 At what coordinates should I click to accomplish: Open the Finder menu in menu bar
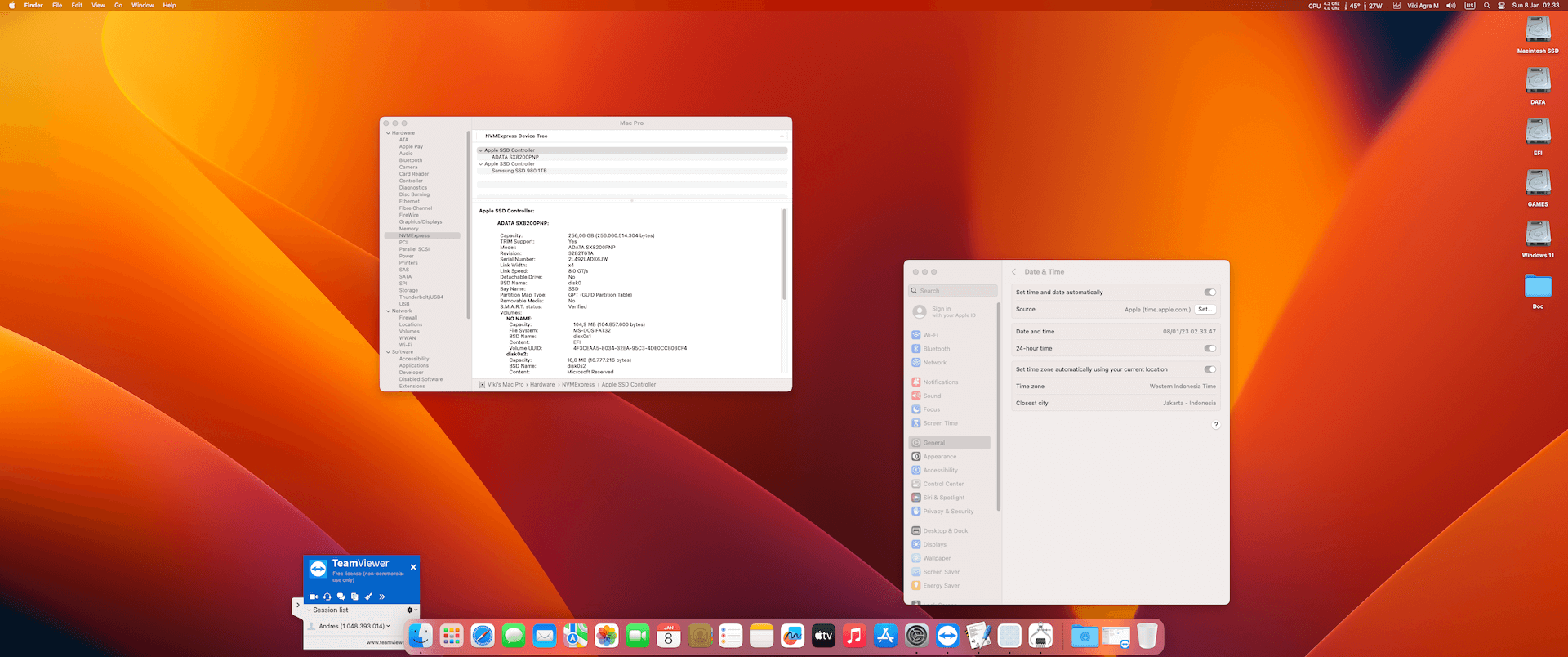click(x=33, y=5)
